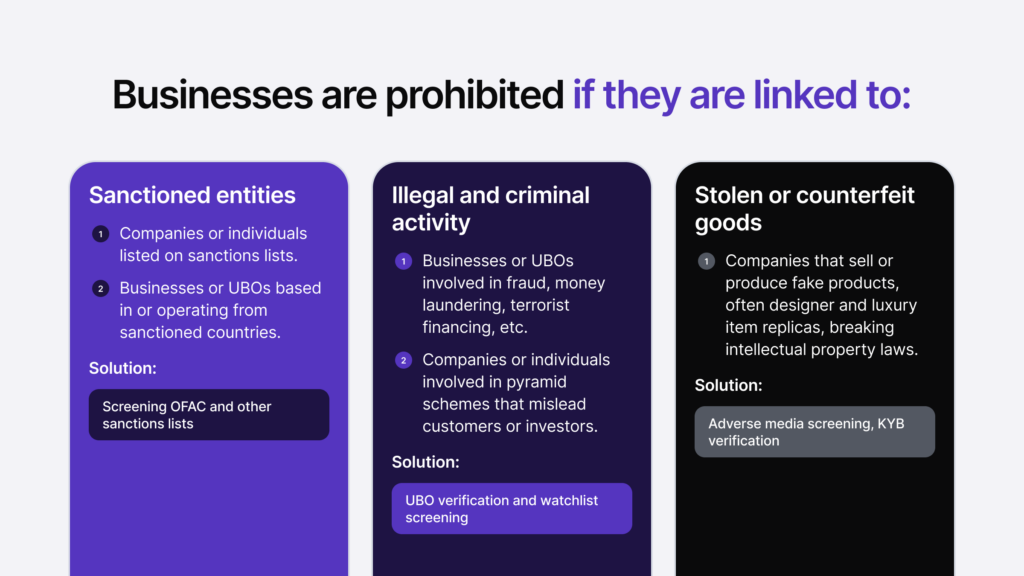The height and width of the screenshot is (576, 1024).
Task: Click the Stolen or counterfeit goods heading
Action: [805, 209]
